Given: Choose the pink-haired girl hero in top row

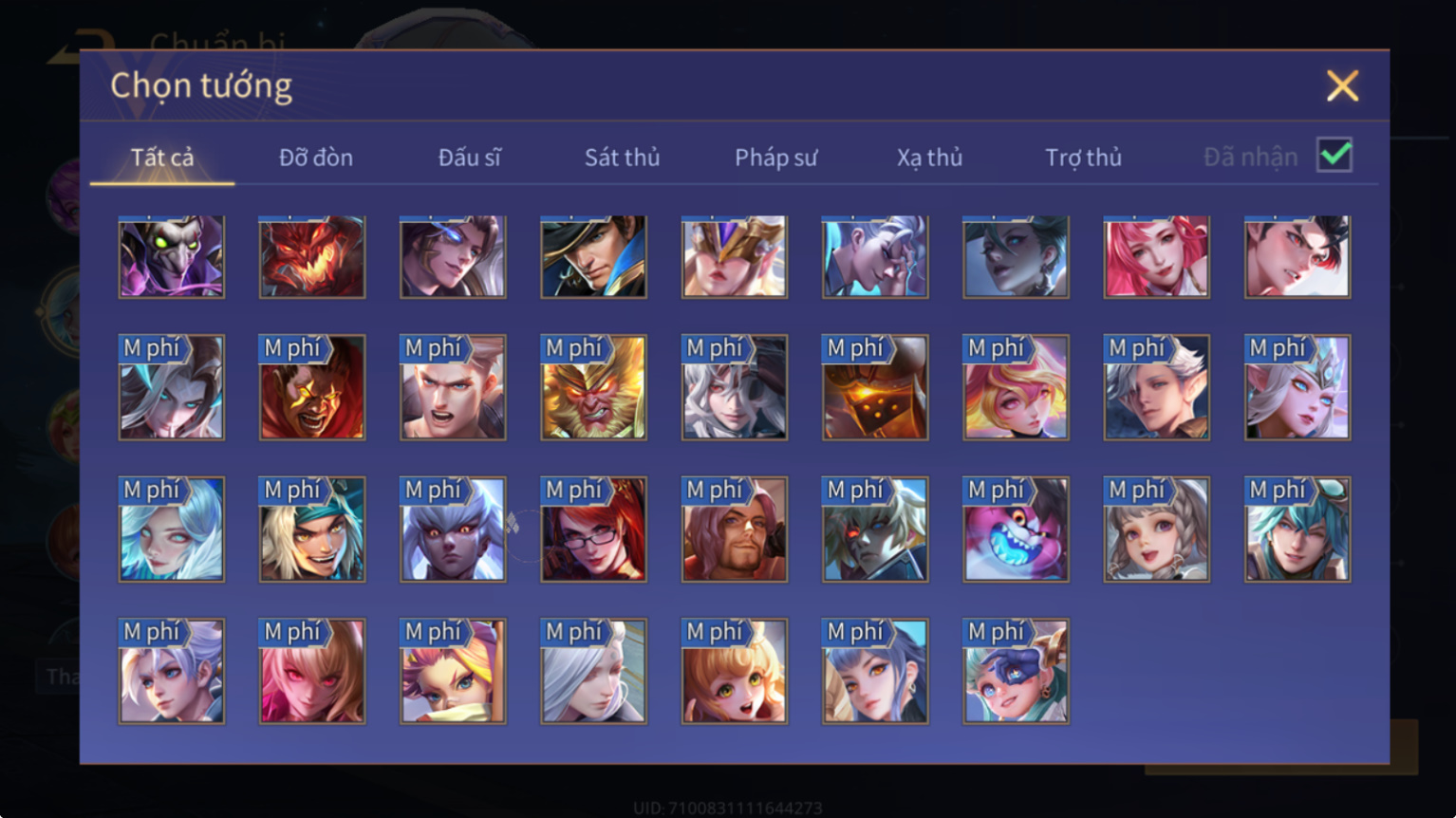Looking at the screenshot, I should [x=1157, y=257].
